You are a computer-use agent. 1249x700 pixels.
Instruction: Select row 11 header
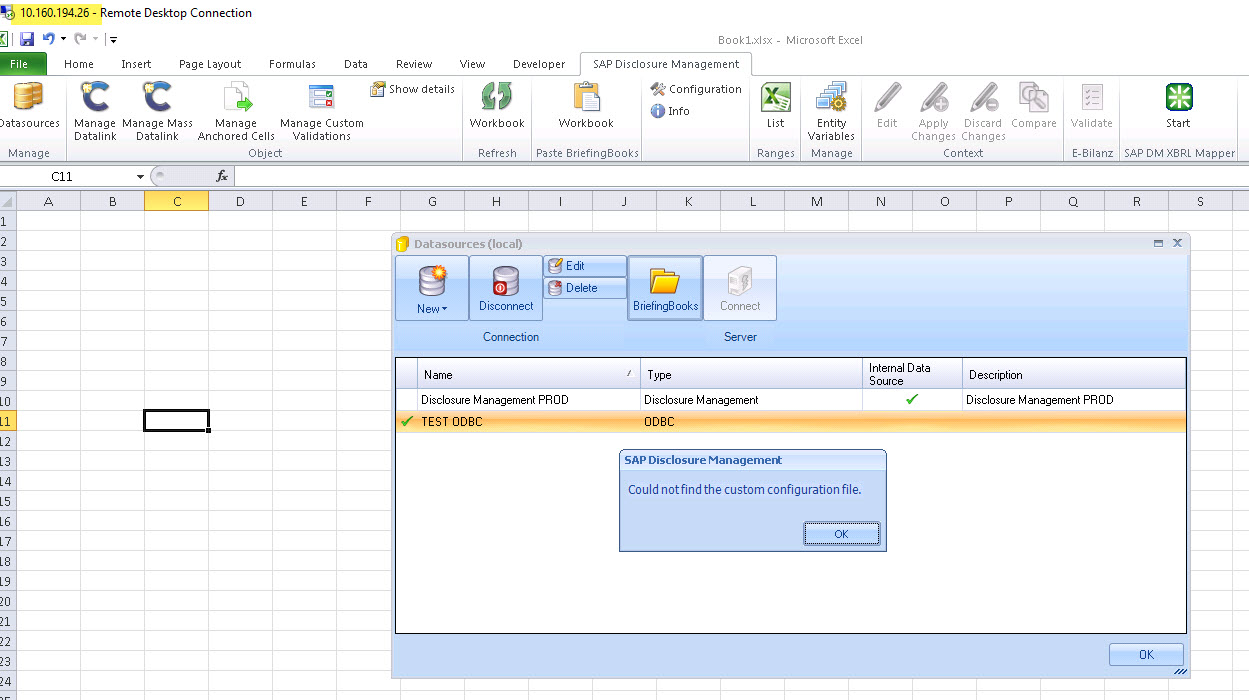coord(7,421)
